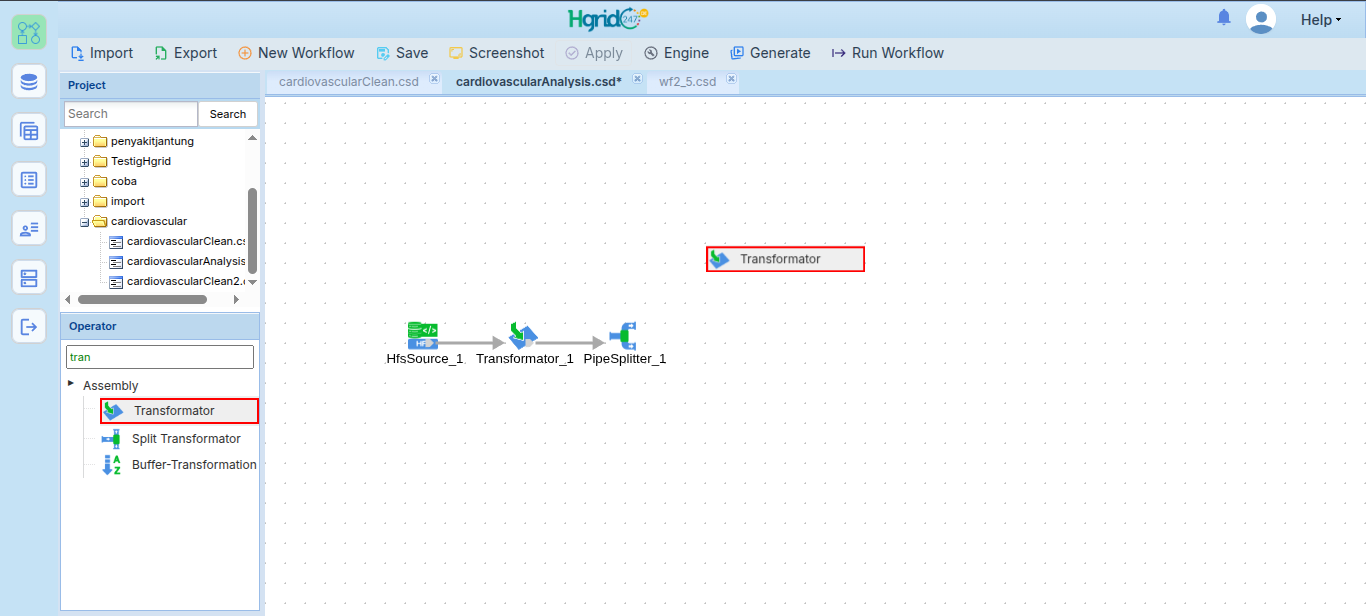The image size is (1366, 616).
Task: Select the HfsSource_1 node icon
Action: (x=423, y=335)
